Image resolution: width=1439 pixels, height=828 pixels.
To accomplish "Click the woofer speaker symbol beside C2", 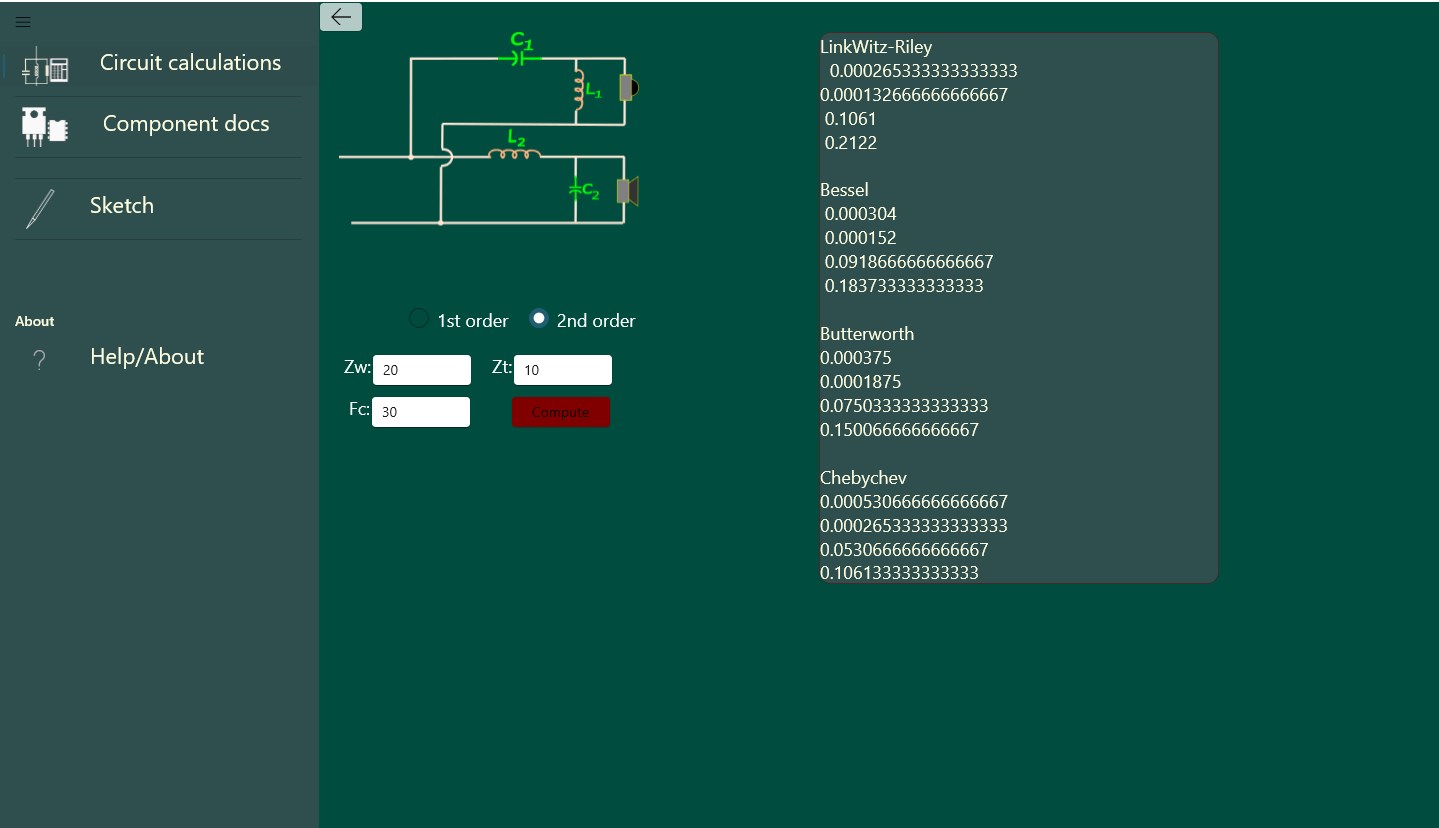I will [626, 192].
